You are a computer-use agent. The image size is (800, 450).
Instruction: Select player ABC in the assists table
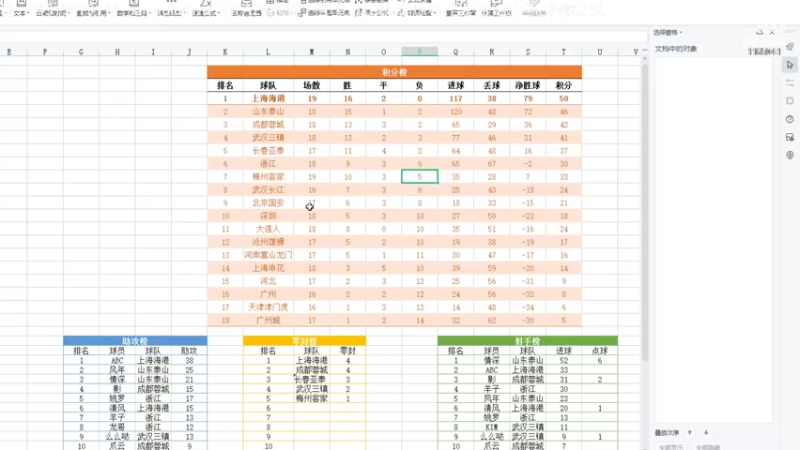117,361
